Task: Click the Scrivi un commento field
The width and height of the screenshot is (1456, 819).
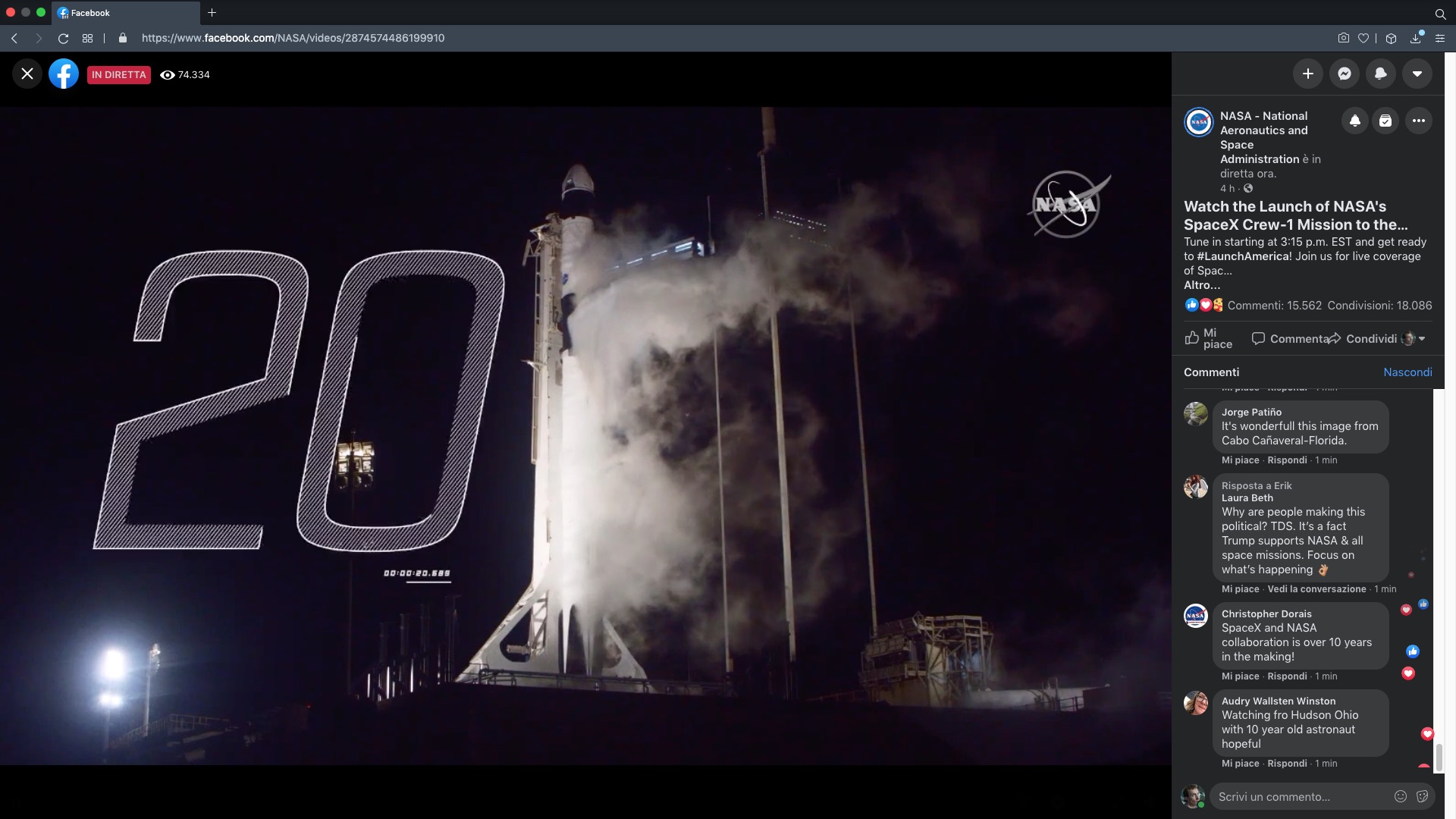Action: pos(1301,796)
